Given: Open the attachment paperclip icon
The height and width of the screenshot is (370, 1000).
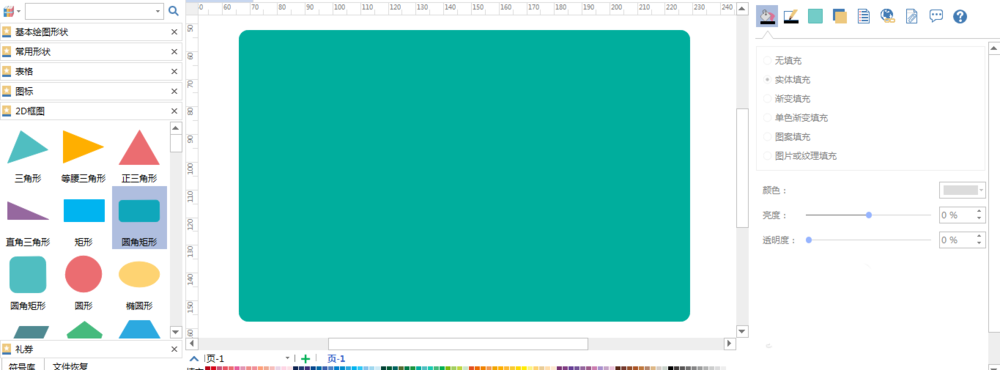Looking at the screenshot, I should coord(912,16).
